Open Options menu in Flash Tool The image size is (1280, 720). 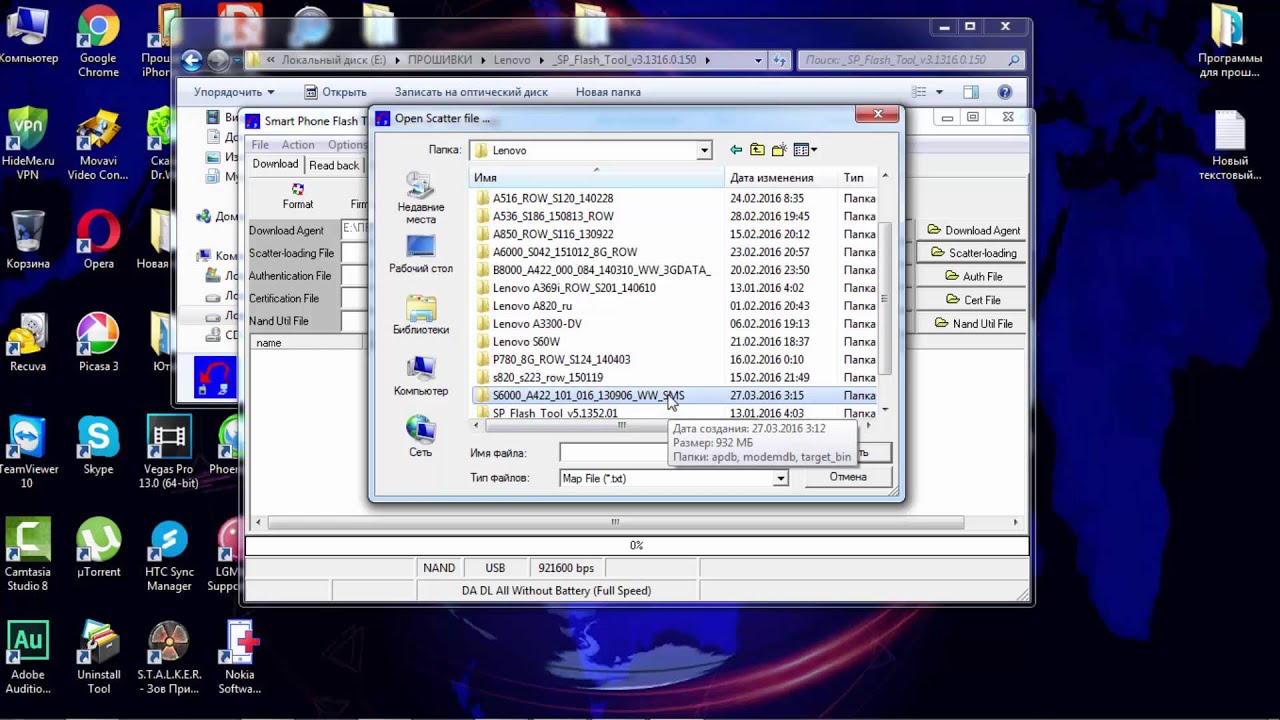click(x=347, y=145)
